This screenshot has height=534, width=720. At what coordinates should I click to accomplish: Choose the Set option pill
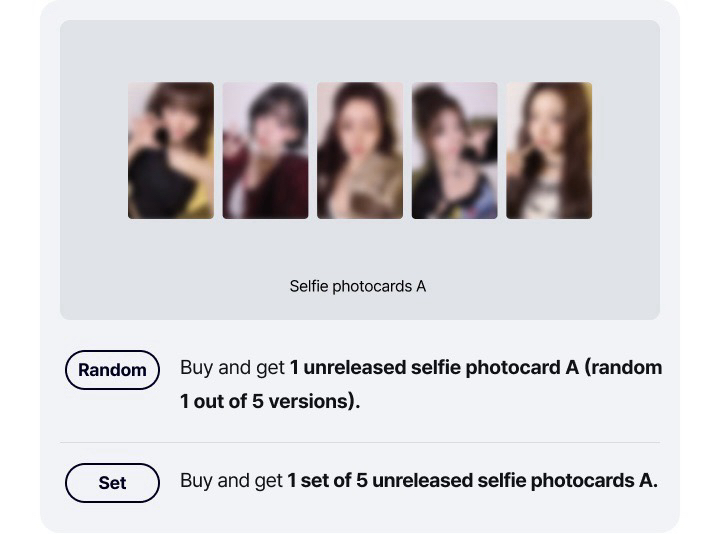pyautogui.click(x=112, y=483)
